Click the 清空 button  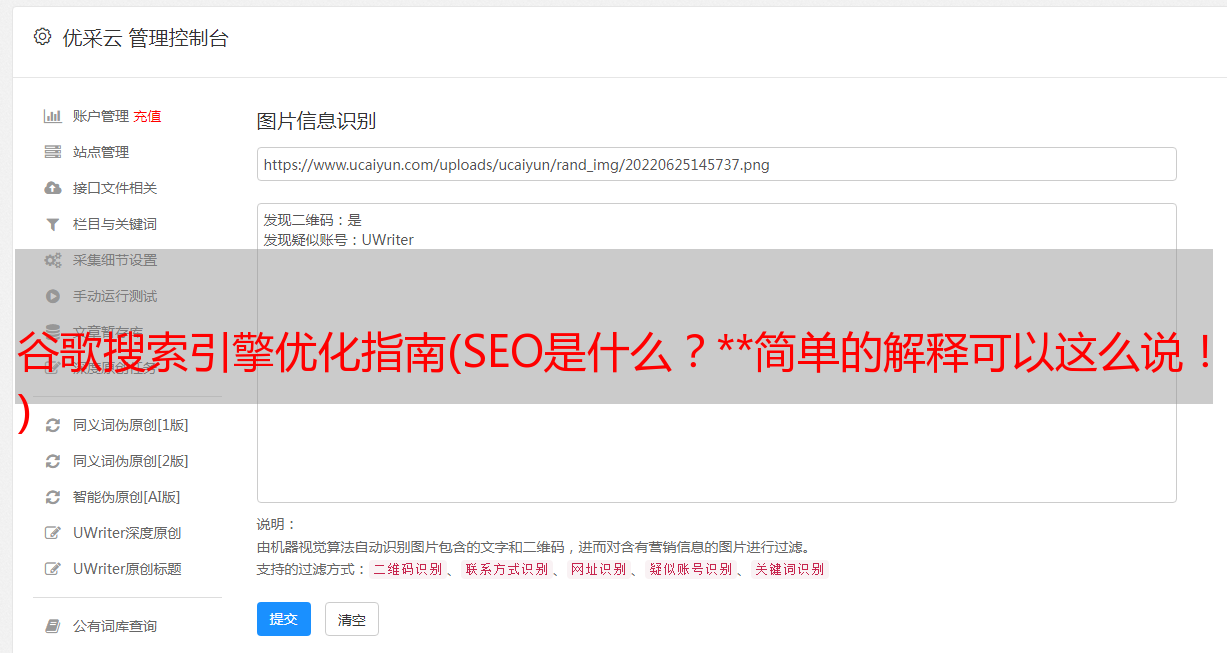click(352, 619)
